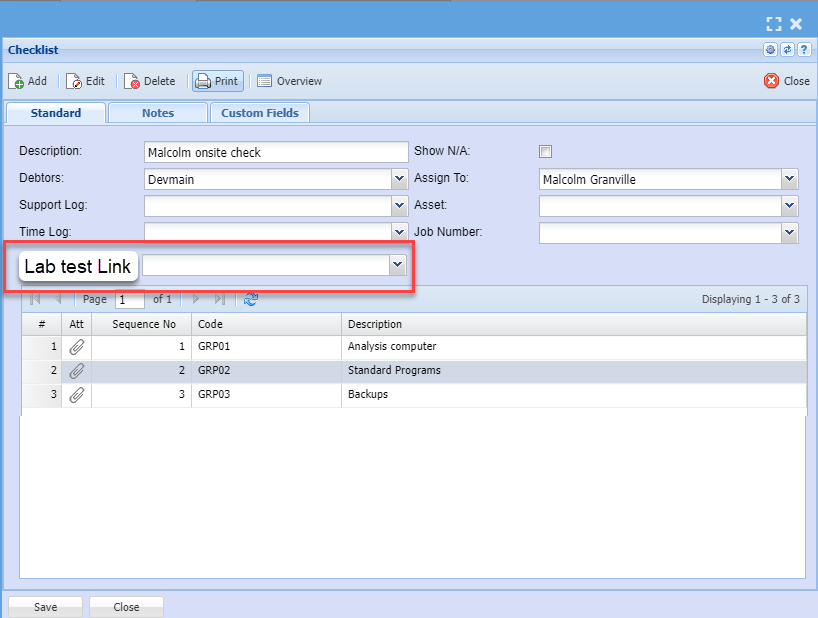Click the Save button
This screenshot has height=618, width=818.
(x=45, y=607)
